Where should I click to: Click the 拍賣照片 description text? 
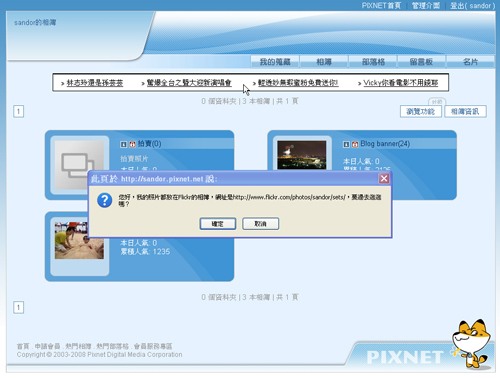click(134, 159)
